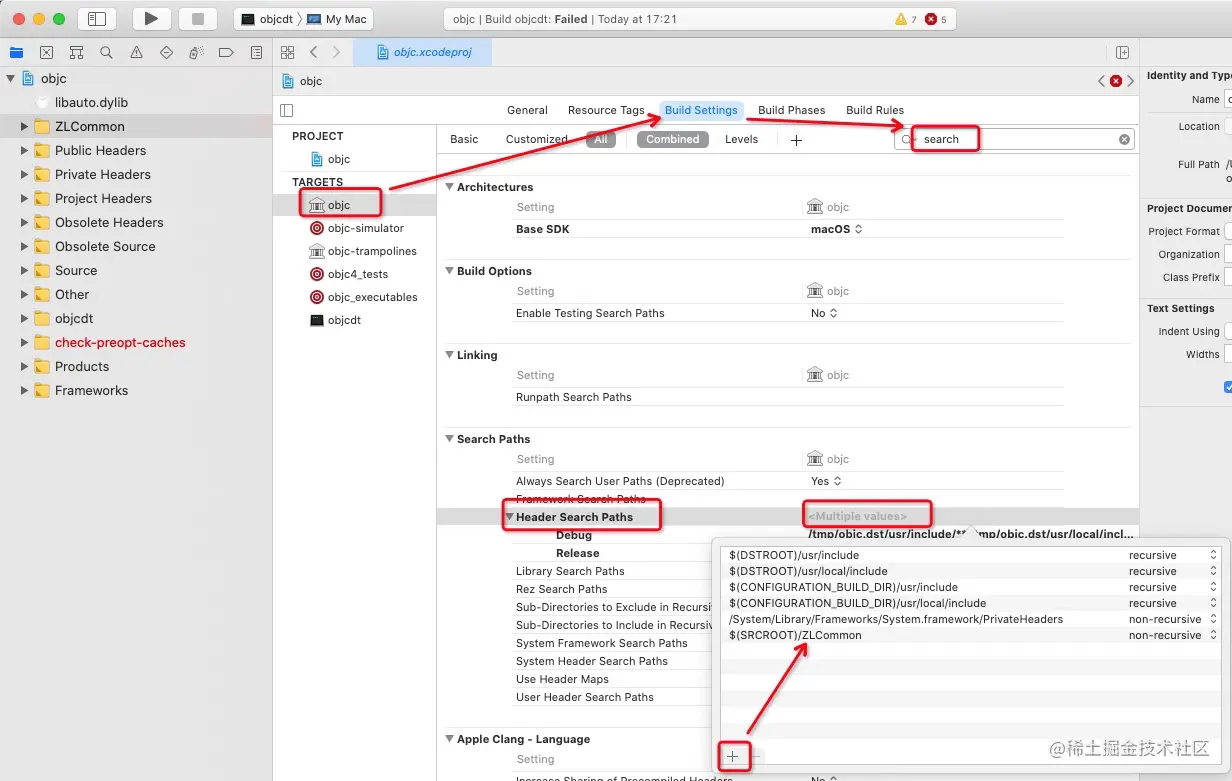Select the Build Settings tab
Screen dimensions: 1232x781
pos(701,110)
